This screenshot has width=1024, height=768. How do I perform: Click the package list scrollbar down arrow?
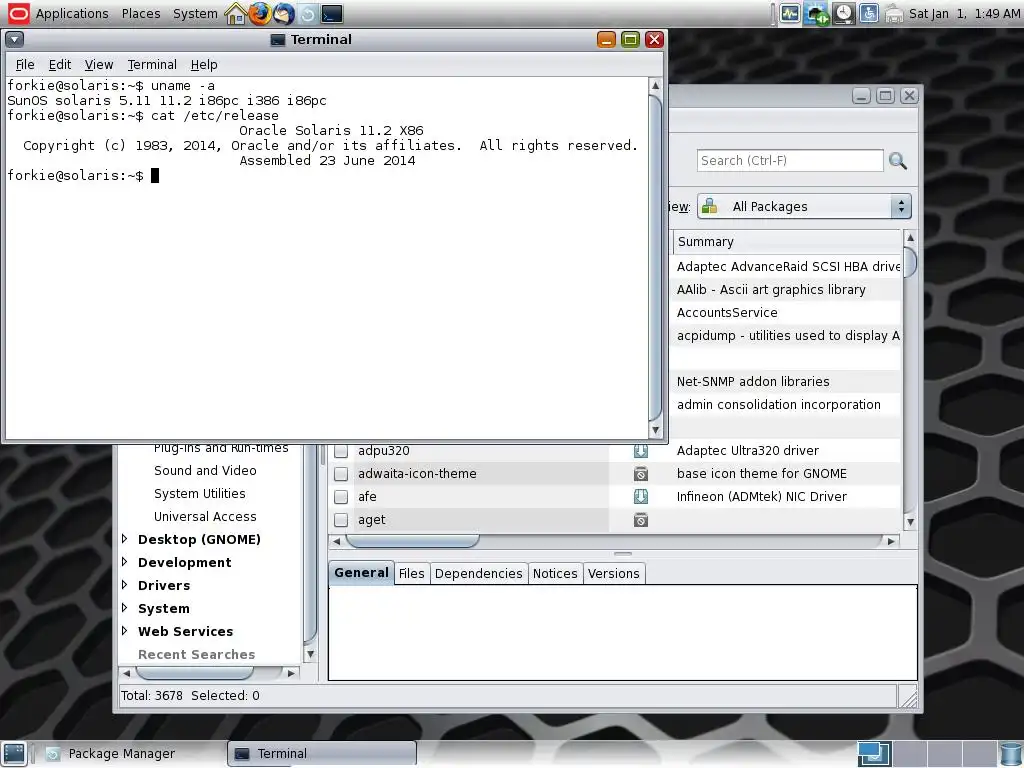[910, 522]
